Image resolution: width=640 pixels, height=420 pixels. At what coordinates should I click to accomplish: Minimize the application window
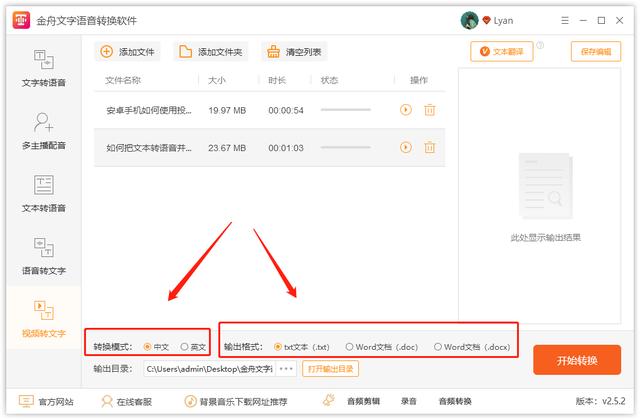[583, 20]
